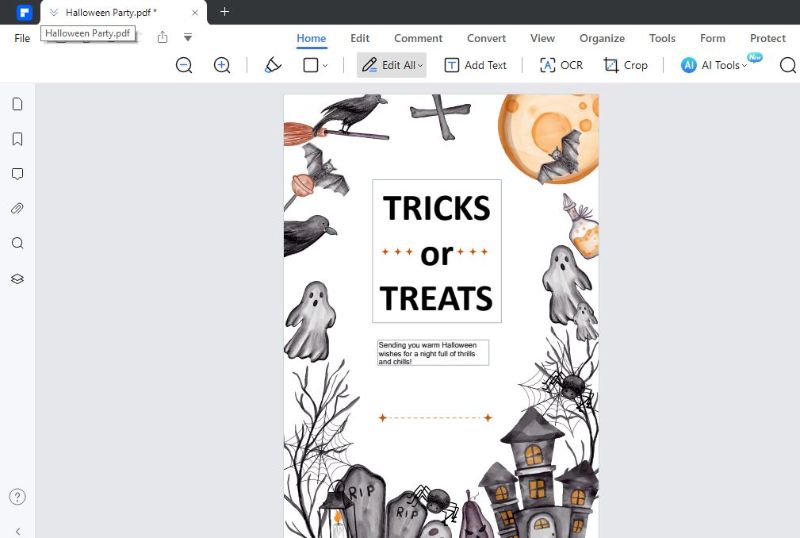Add a new tab with plus
This screenshot has width=800, height=538.
pos(224,12)
